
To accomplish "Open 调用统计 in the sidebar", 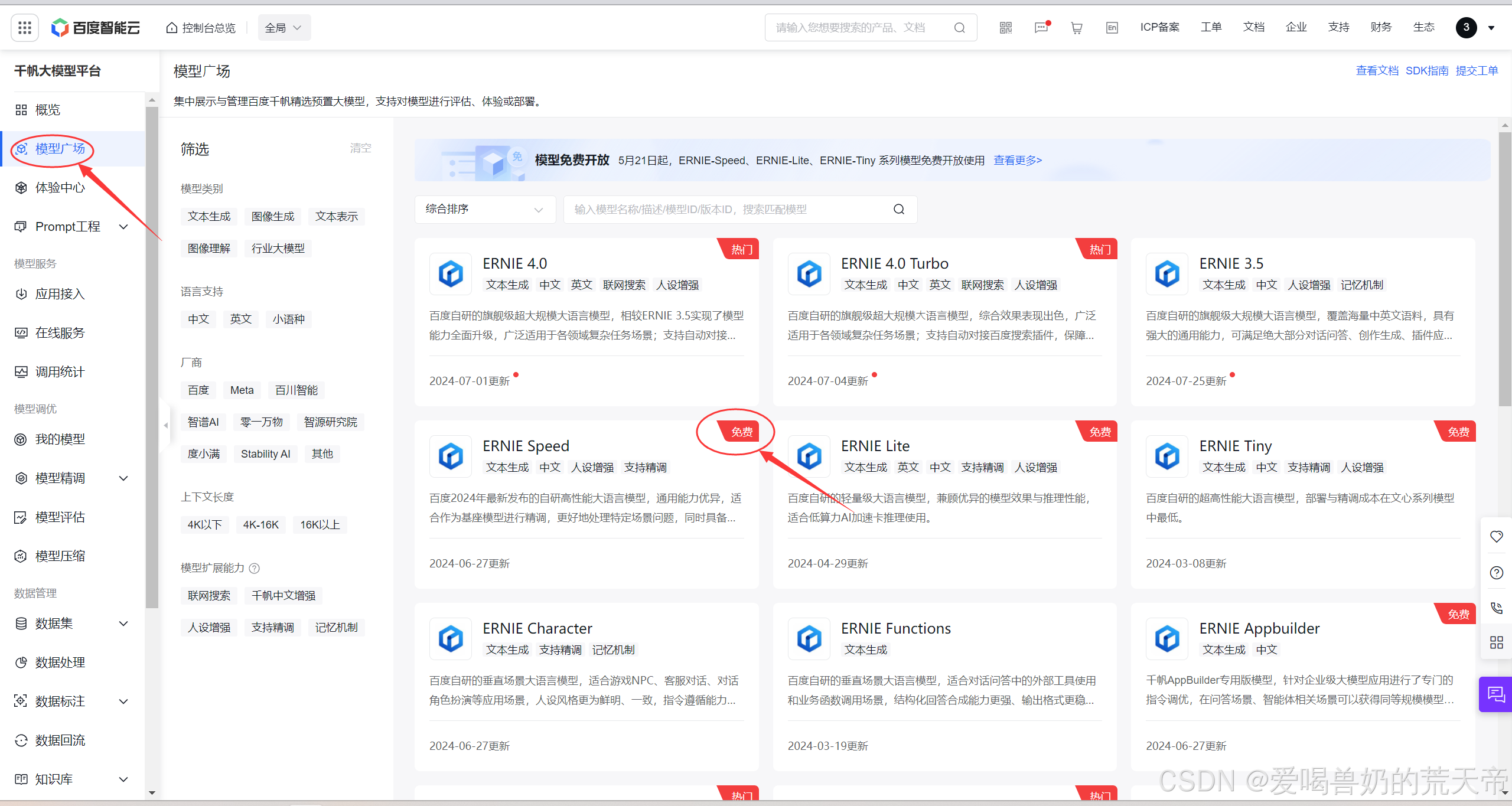I will [x=60, y=372].
